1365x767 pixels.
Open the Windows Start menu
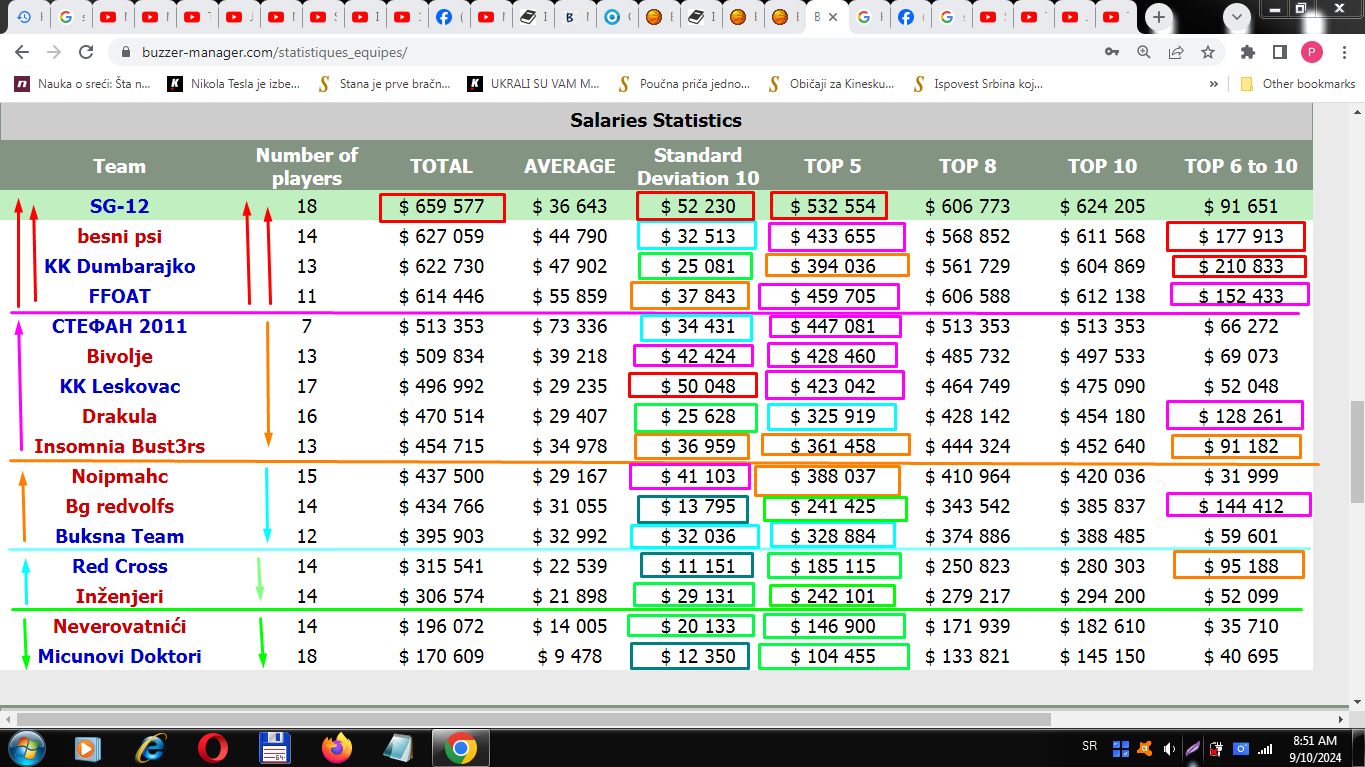[x=26, y=747]
